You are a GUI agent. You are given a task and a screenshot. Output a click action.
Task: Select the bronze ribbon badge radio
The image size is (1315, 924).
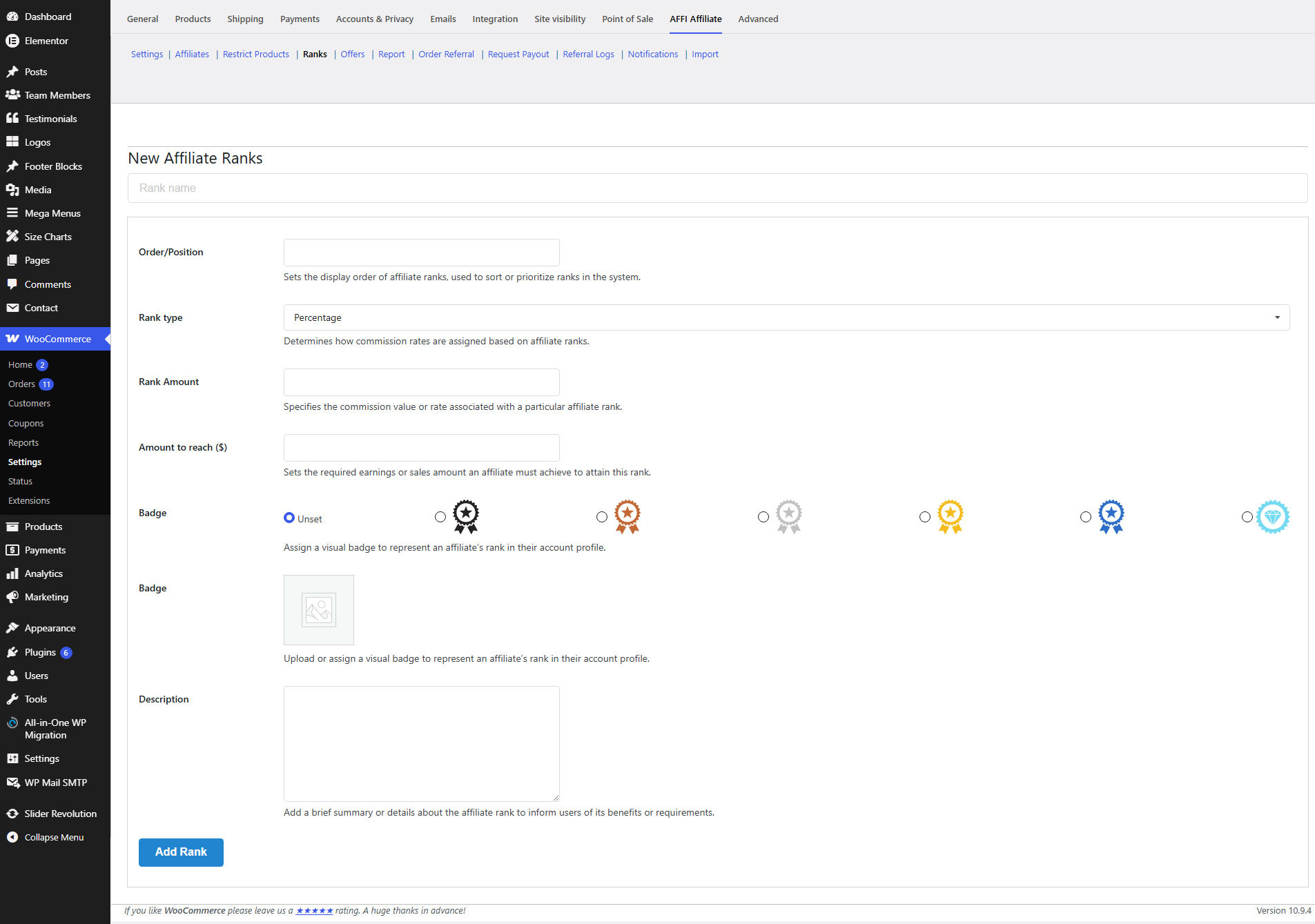[x=602, y=517]
